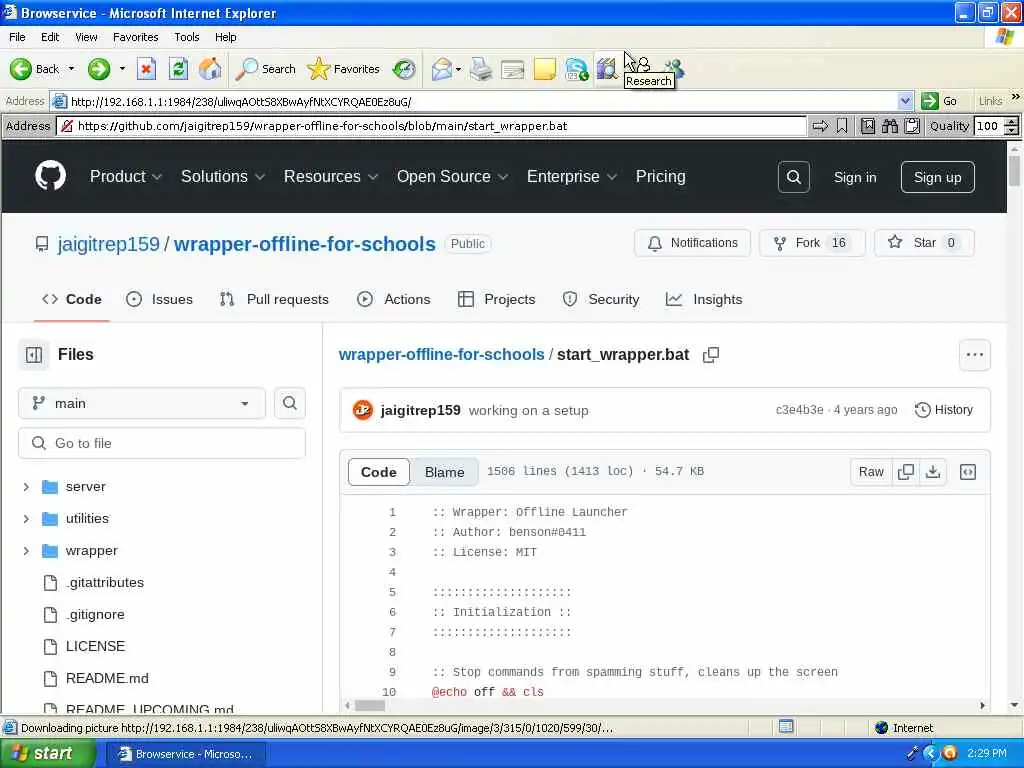Click the IE green Forward arrow
The height and width of the screenshot is (768, 1024).
coord(99,69)
